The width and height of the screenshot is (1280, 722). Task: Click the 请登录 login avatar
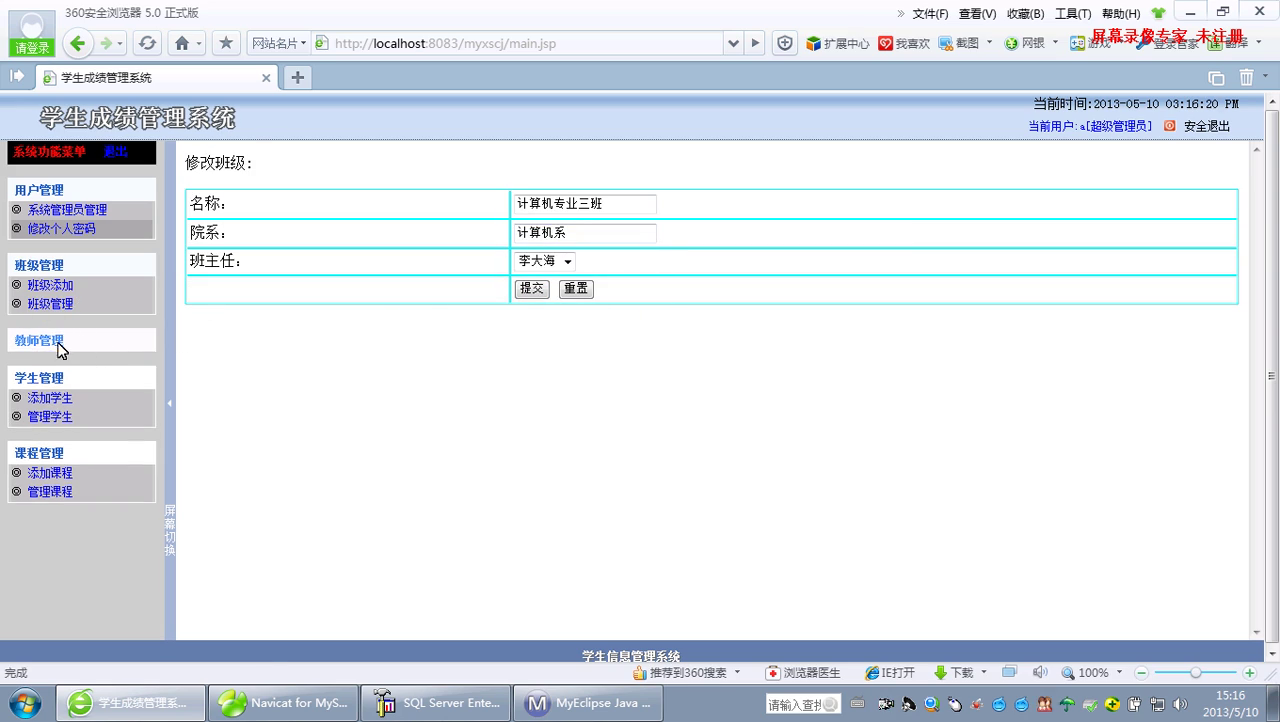coord(32,33)
